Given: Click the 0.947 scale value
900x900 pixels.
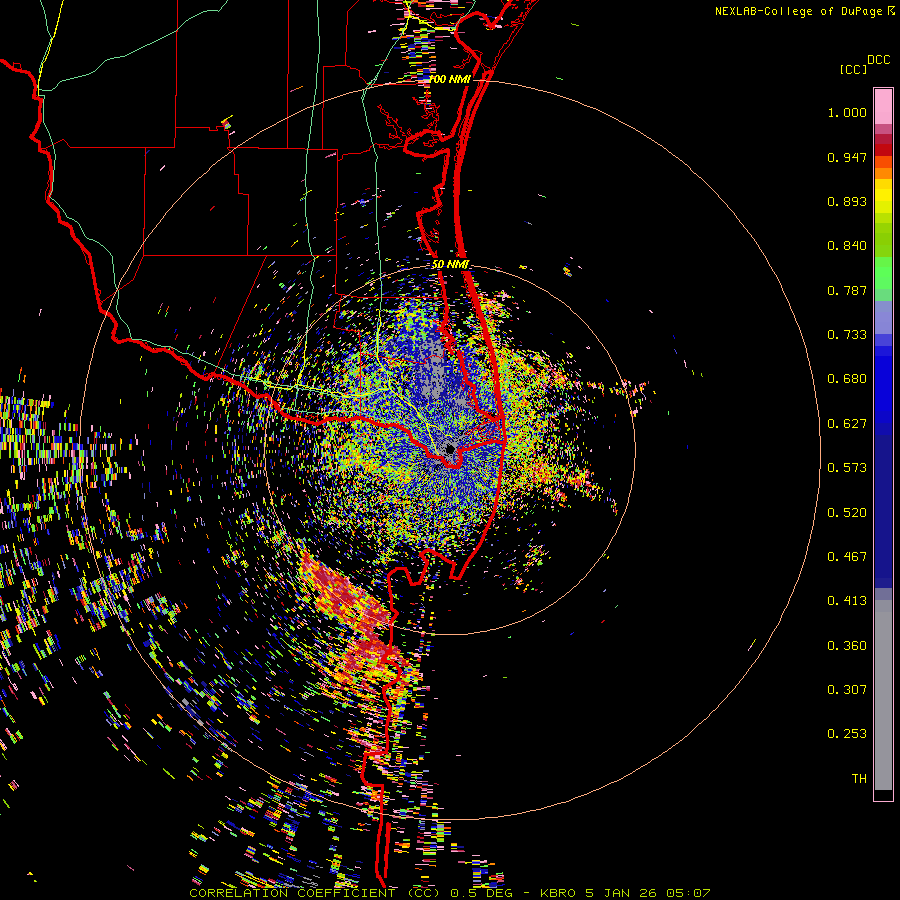Looking at the screenshot, I should 847,157.
